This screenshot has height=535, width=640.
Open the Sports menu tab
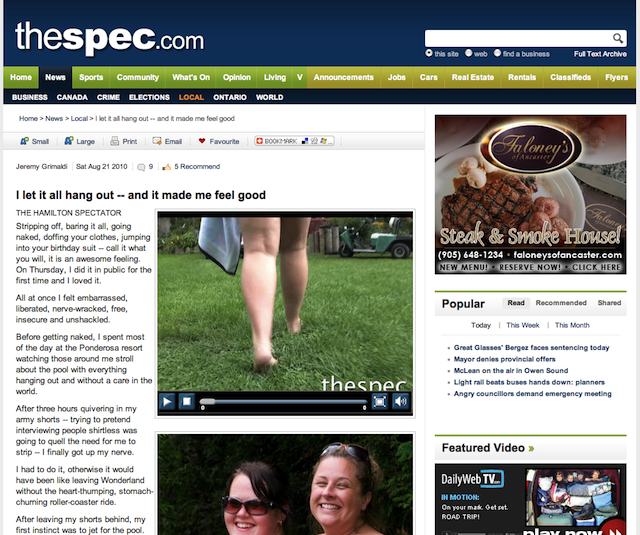91,77
